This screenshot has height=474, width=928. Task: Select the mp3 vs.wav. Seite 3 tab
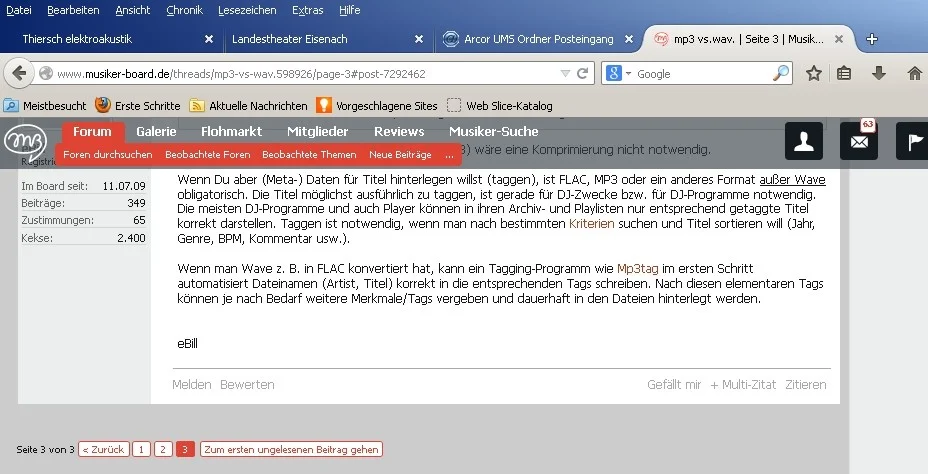[749, 39]
